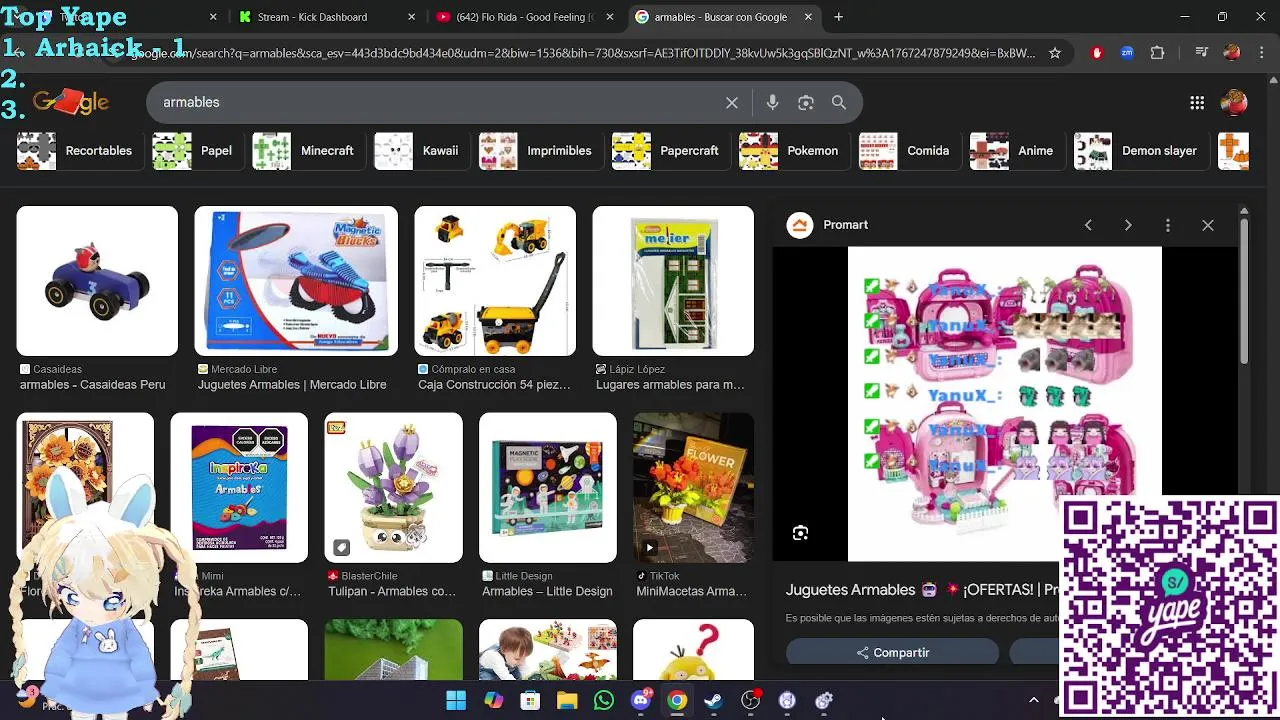Open the blue zm extension icon
The image size is (1280, 720).
pos(1127,53)
